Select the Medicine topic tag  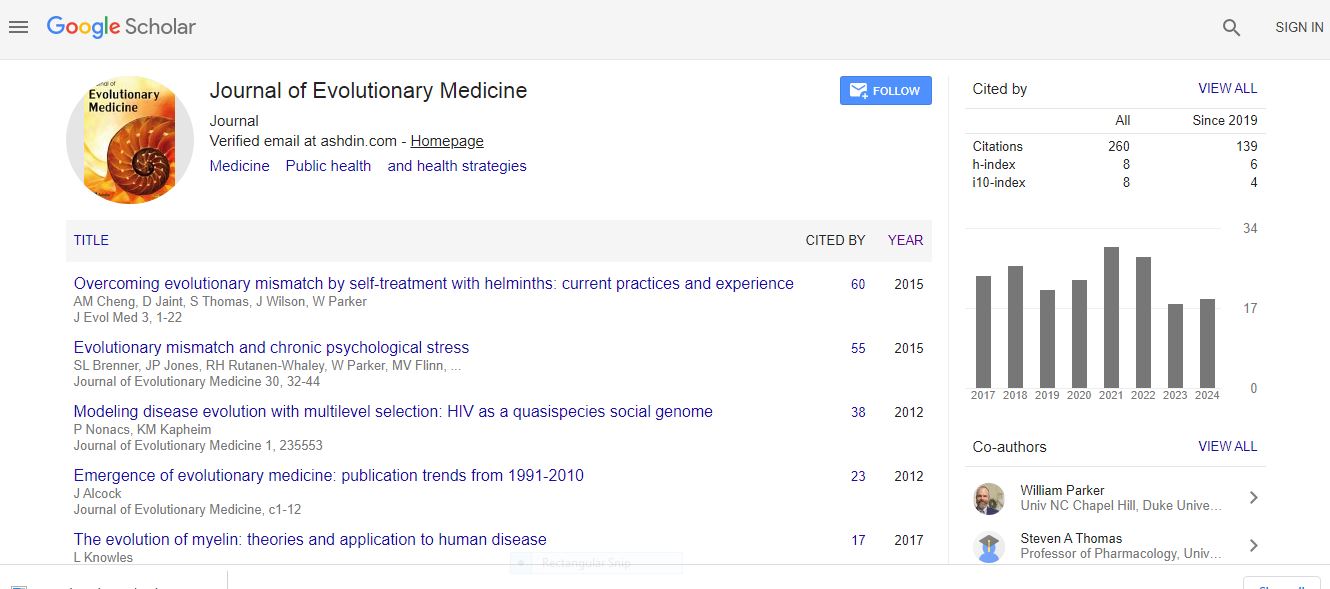tap(239, 166)
